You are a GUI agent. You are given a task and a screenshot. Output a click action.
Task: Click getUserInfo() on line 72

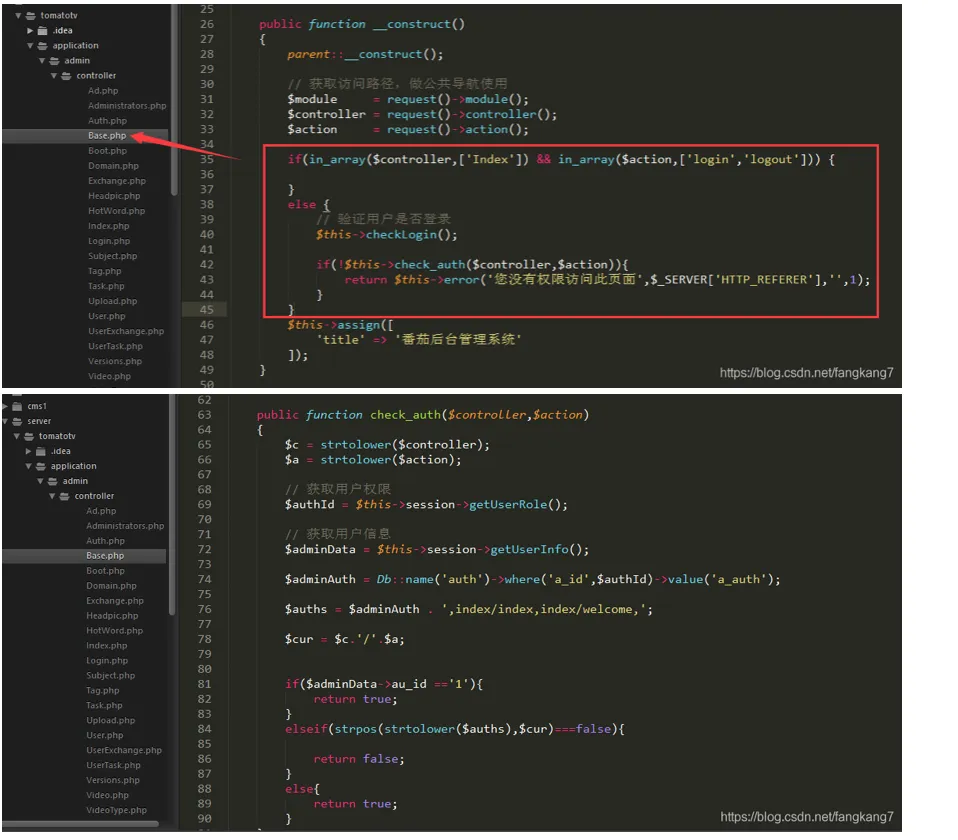[539, 549]
